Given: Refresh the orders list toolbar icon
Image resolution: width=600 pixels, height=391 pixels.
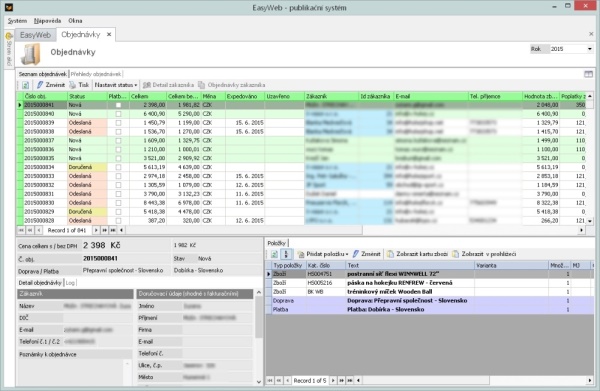Looking at the screenshot, I should coord(25,85).
